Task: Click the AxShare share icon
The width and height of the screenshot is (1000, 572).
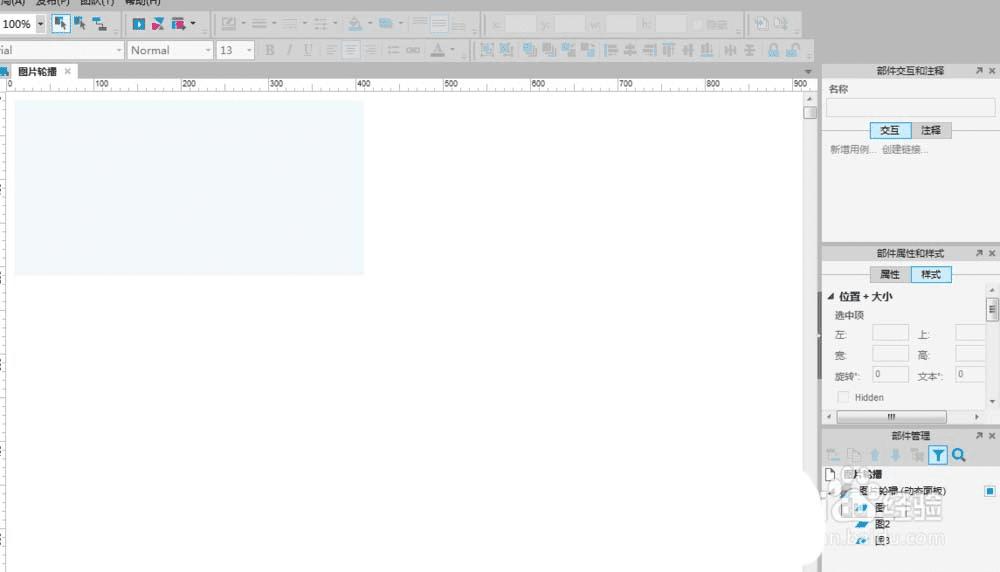Action: [x=158, y=24]
